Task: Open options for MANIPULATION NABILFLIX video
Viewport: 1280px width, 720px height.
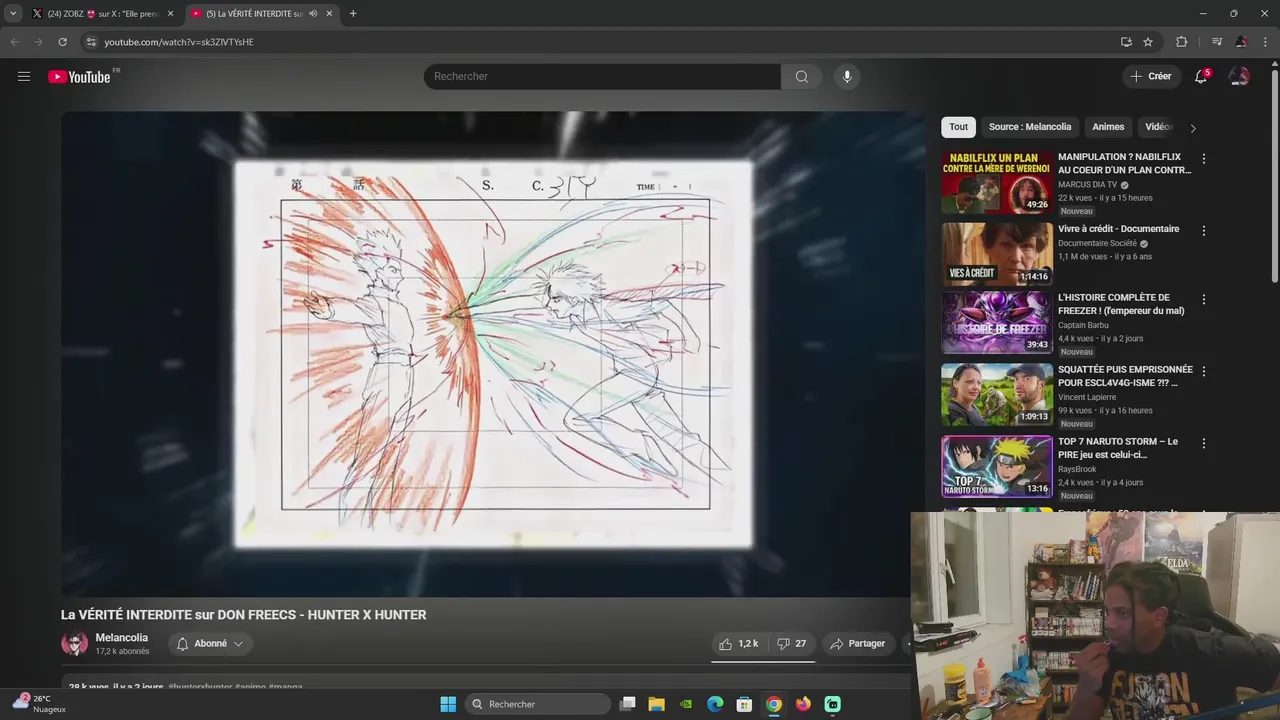Action: pyautogui.click(x=1204, y=159)
